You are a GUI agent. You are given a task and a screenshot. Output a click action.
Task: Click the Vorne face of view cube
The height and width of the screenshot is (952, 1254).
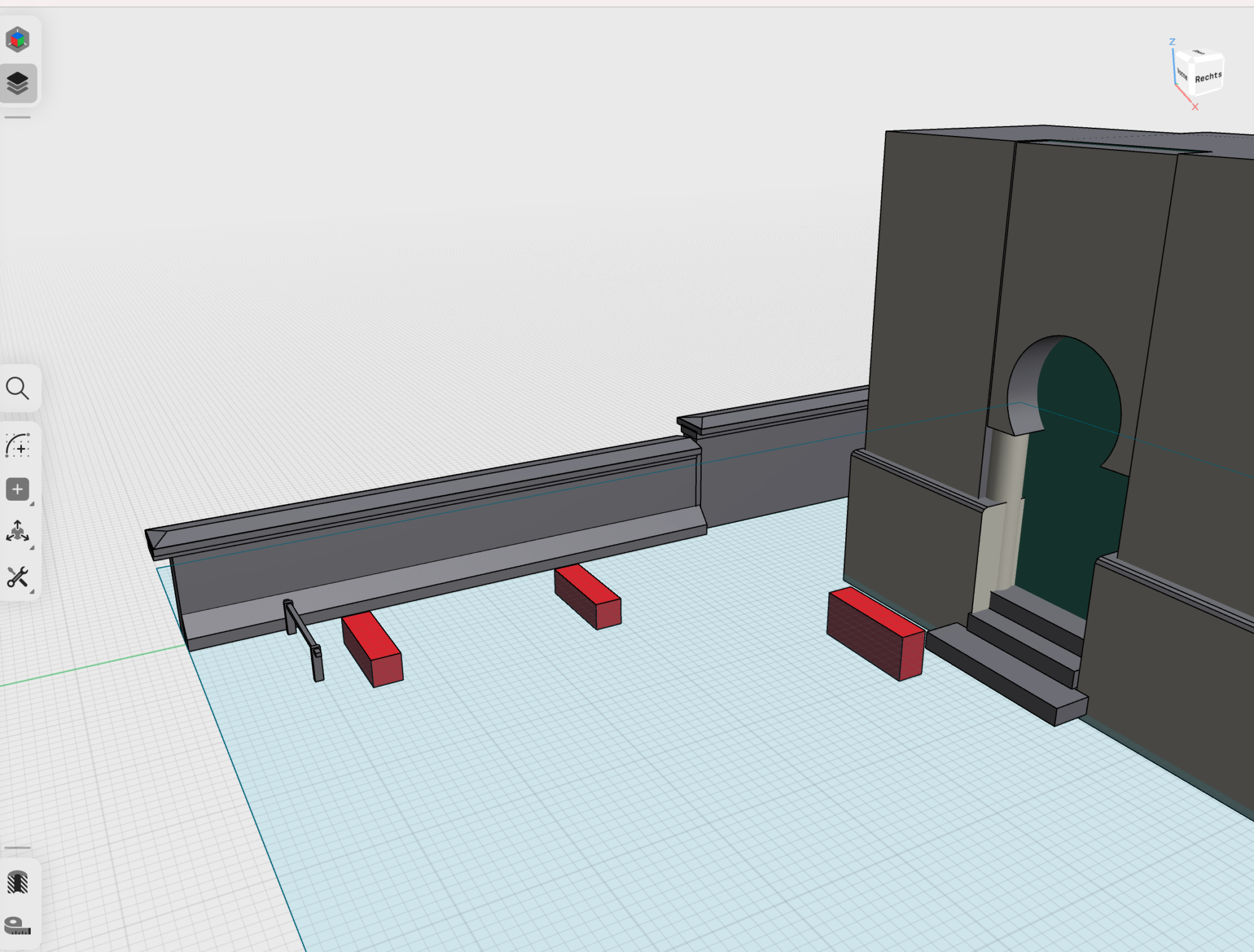[1183, 75]
